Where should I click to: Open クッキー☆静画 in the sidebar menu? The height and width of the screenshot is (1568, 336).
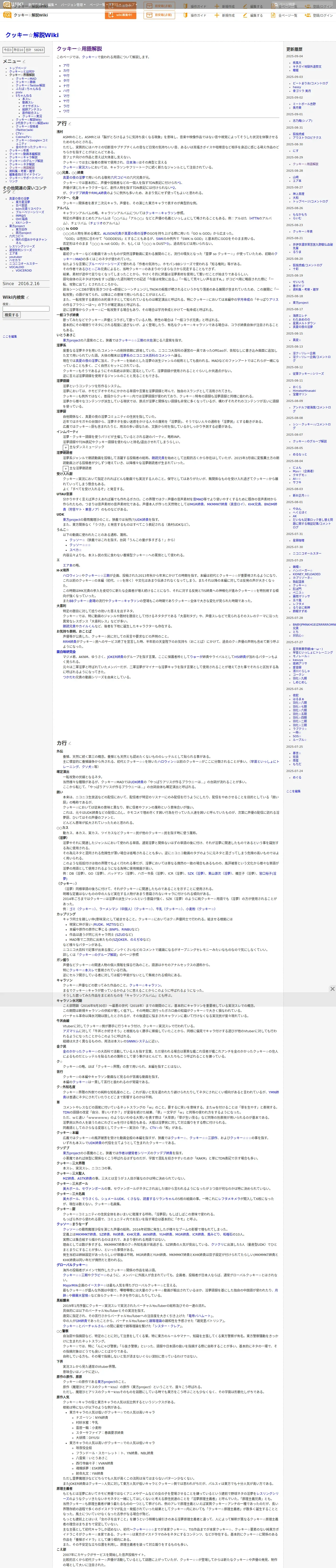(26, 82)
